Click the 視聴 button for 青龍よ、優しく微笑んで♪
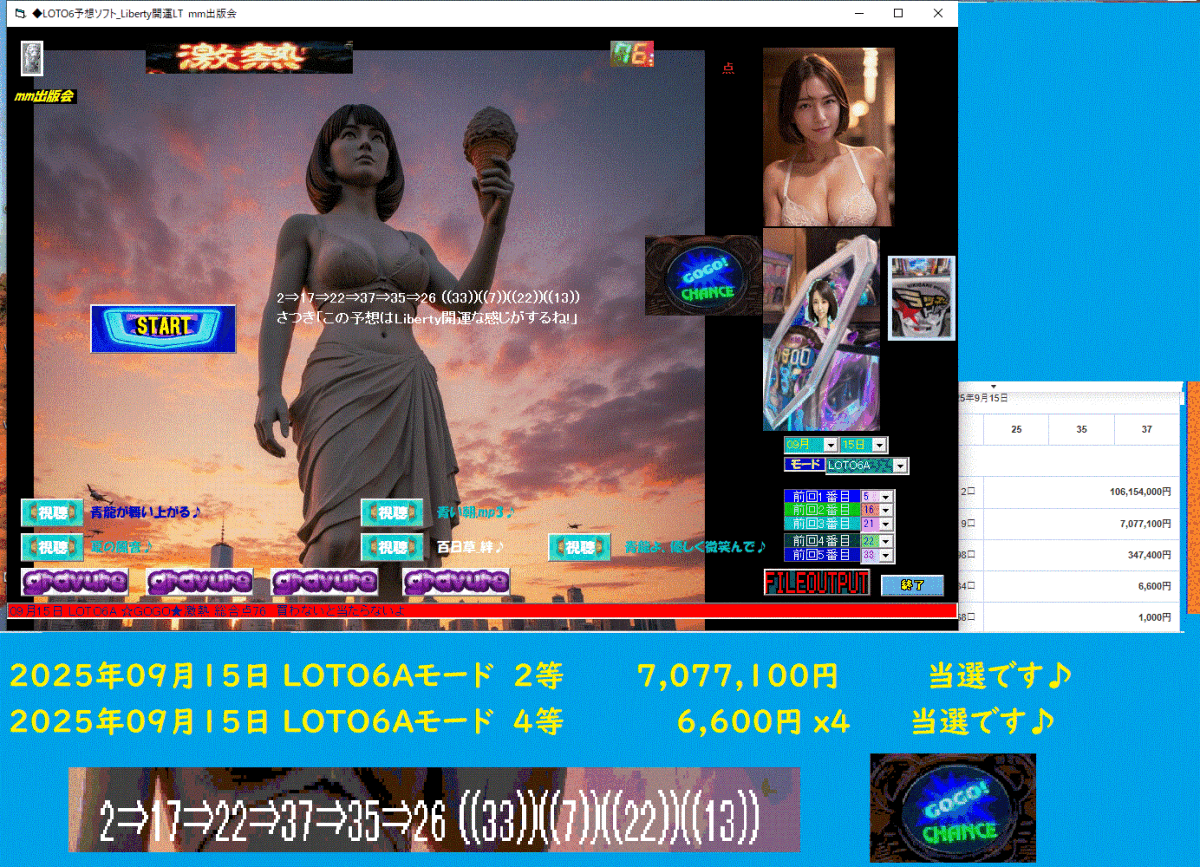 click(579, 547)
